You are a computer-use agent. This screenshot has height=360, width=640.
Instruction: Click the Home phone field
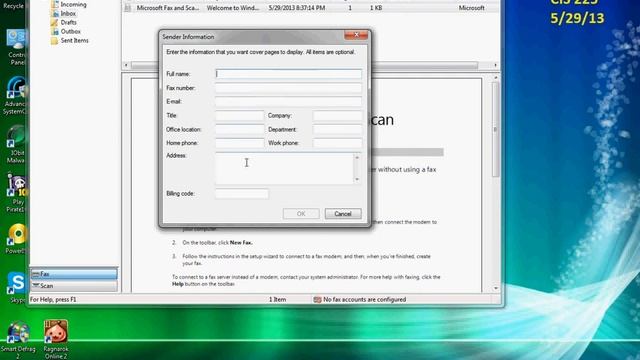click(240, 143)
